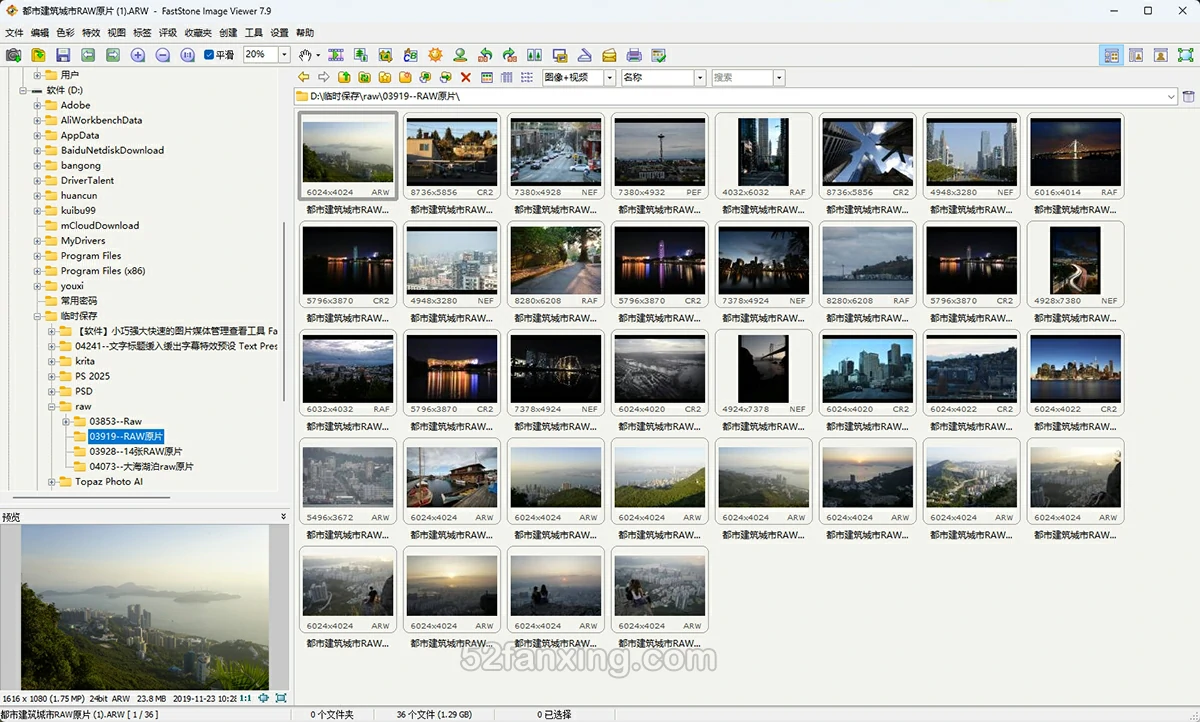1200x722 pixels.
Task: Open the compare selected images icon
Action: coord(535,55)
